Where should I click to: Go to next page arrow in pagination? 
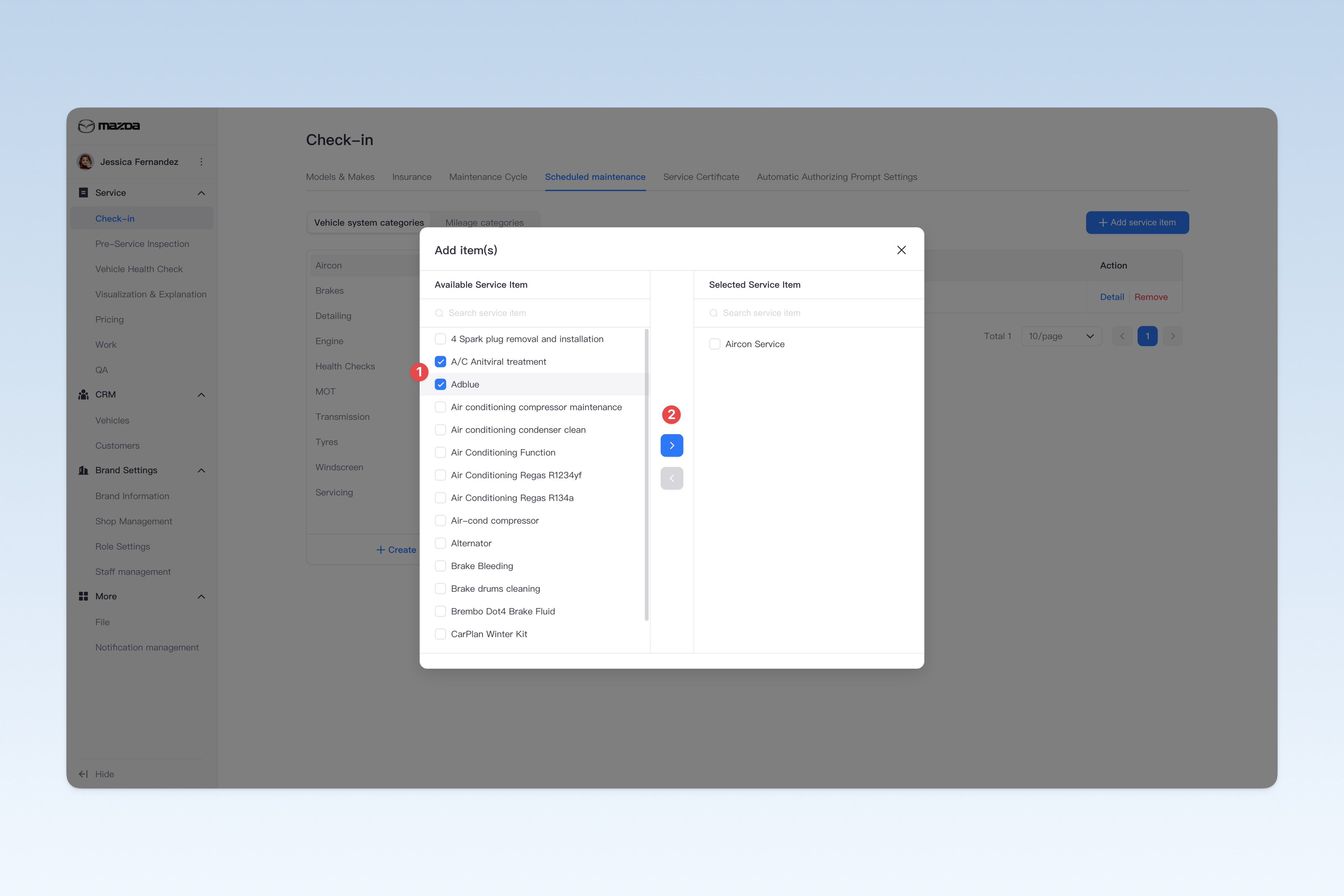coord(1172,336)
